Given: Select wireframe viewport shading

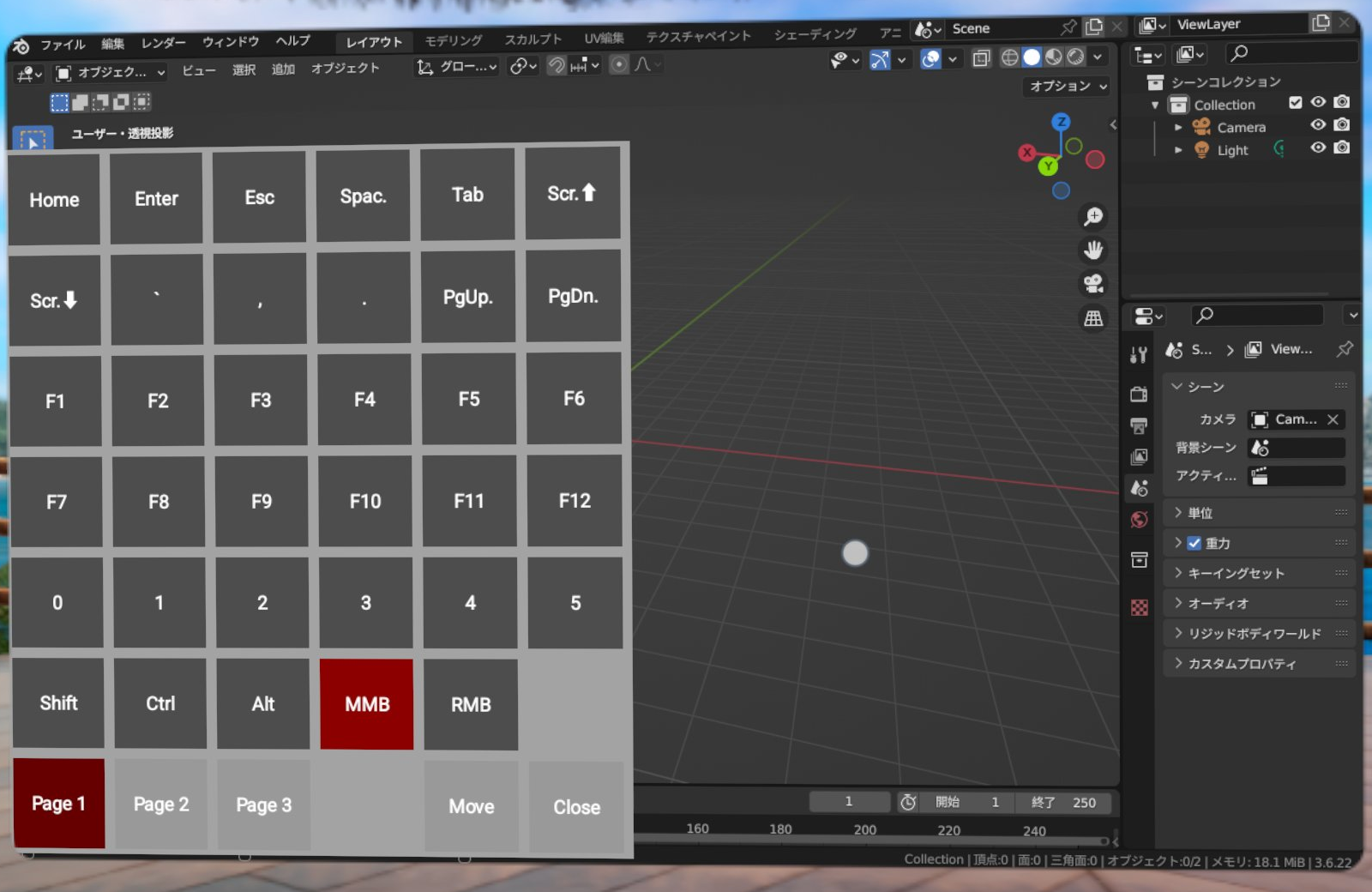Looking at the screenshot, I should (x=1010, y=57).
